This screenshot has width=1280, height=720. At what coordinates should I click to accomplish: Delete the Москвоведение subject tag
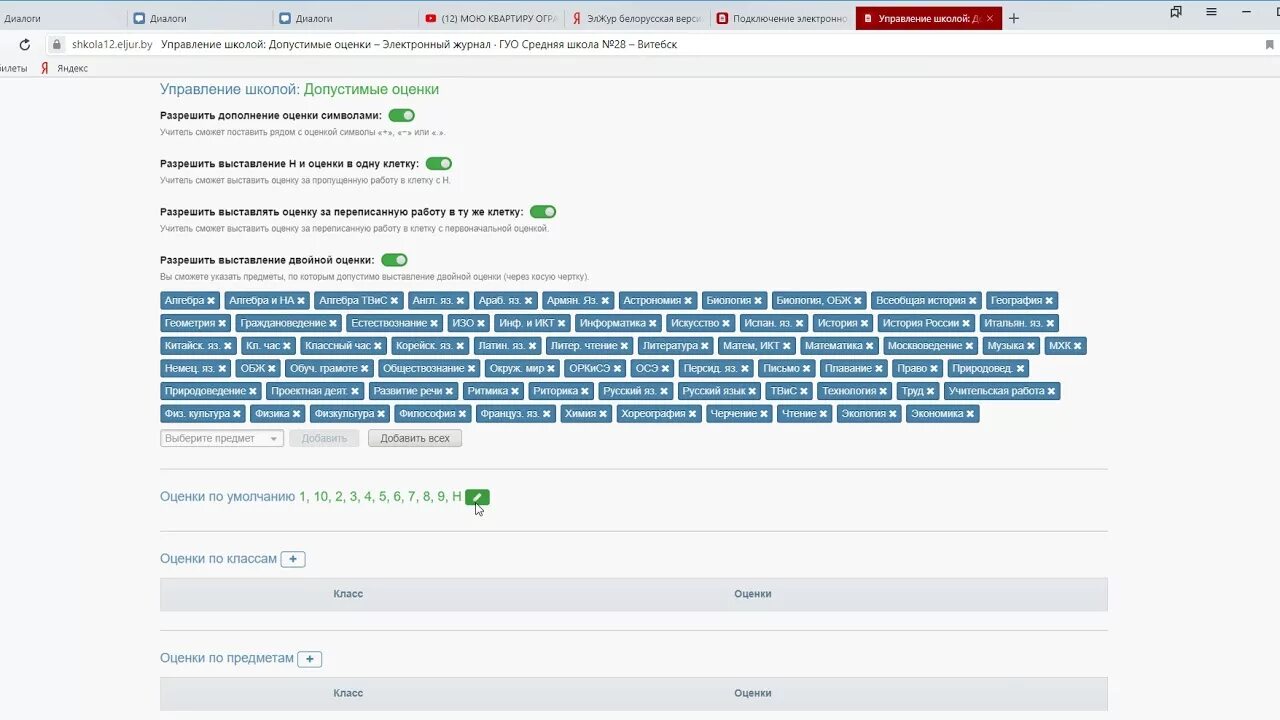970,346
